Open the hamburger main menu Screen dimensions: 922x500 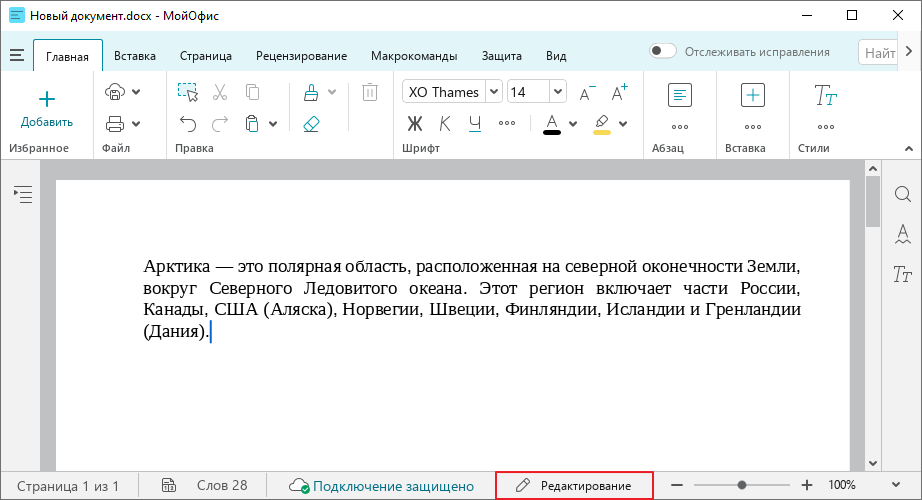(17, 56)
